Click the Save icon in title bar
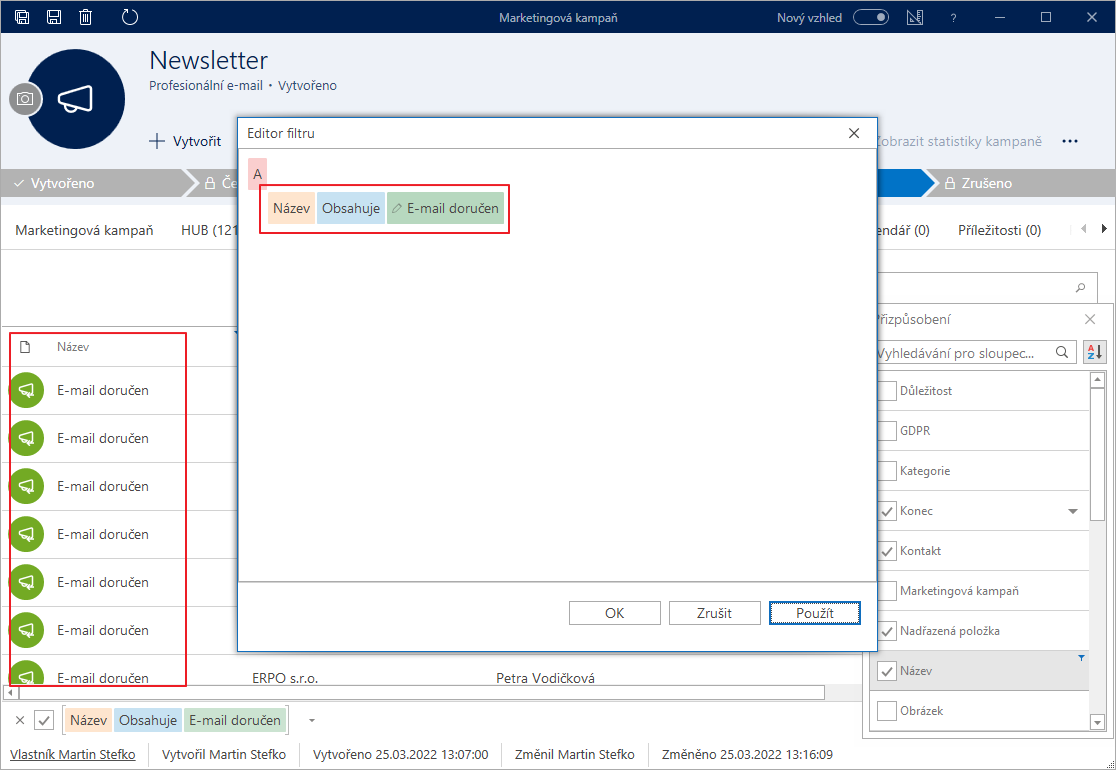Screen dimensions: 1116x770 coord(54,17)
